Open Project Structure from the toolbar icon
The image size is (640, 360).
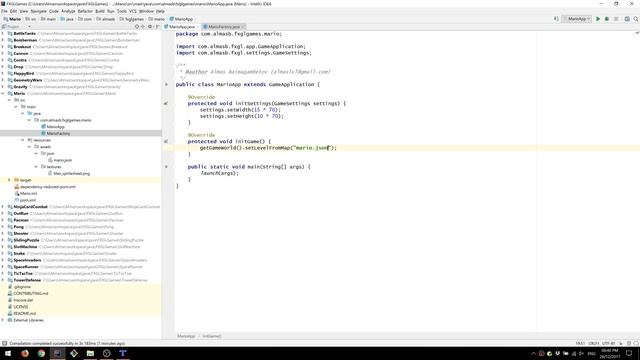pyautogui.click(x=627, y=19)
